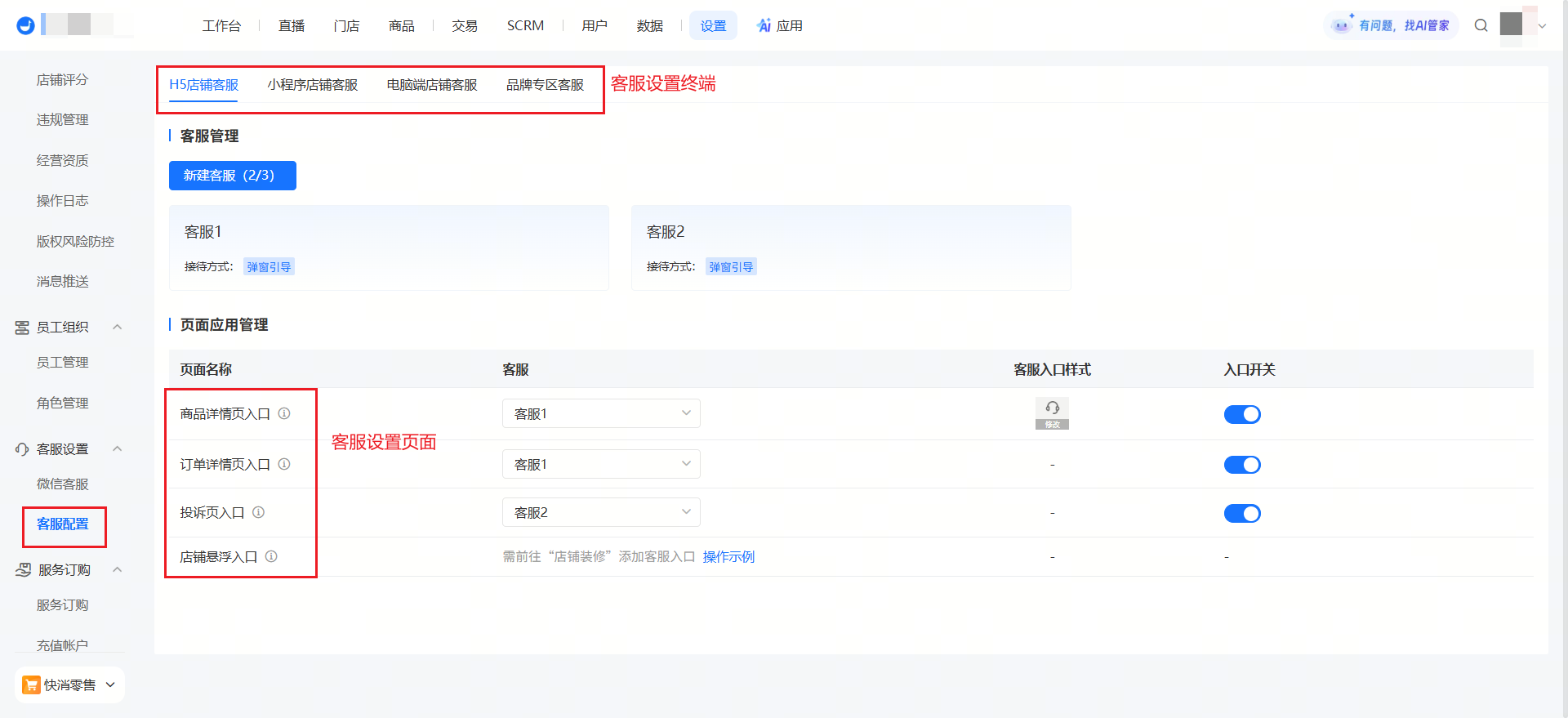
Task: Click the info icon beside 订单详情页入口
Action: pyautogui.click(x=284, y=464)
